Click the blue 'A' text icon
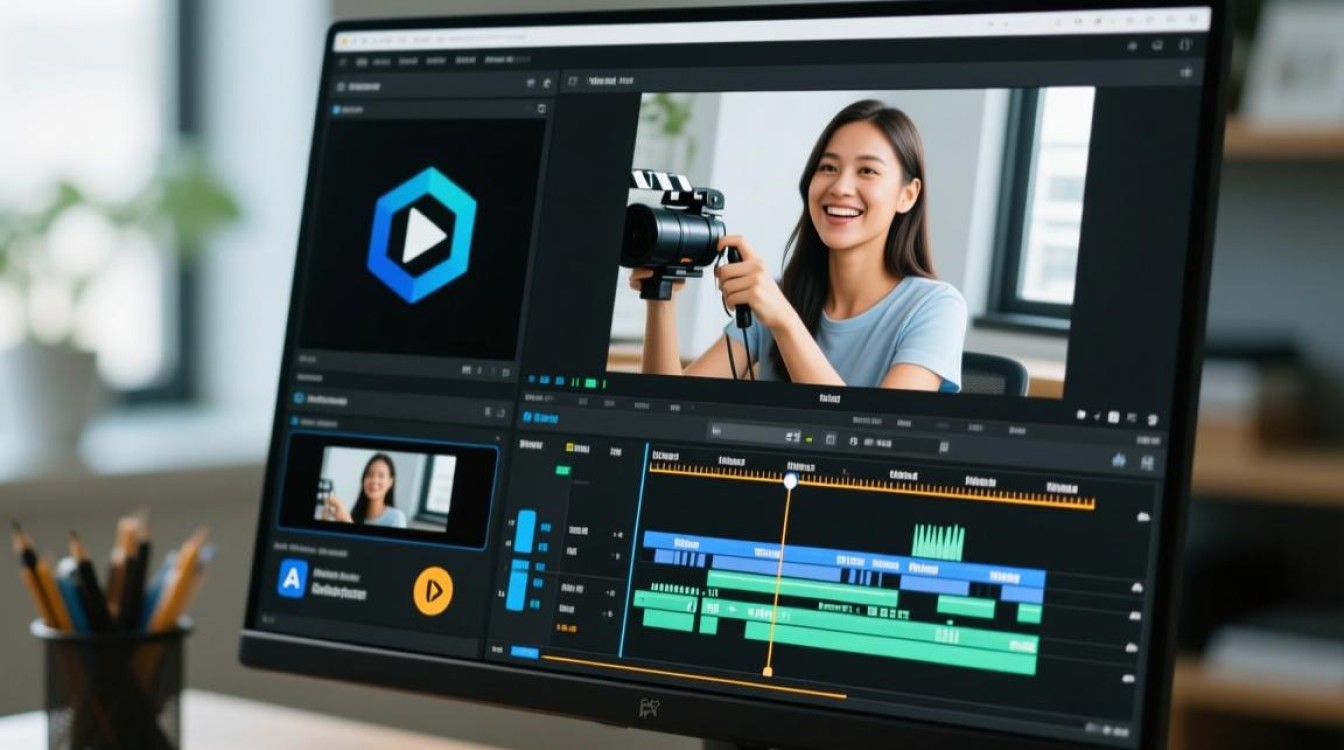 [292, 578]
